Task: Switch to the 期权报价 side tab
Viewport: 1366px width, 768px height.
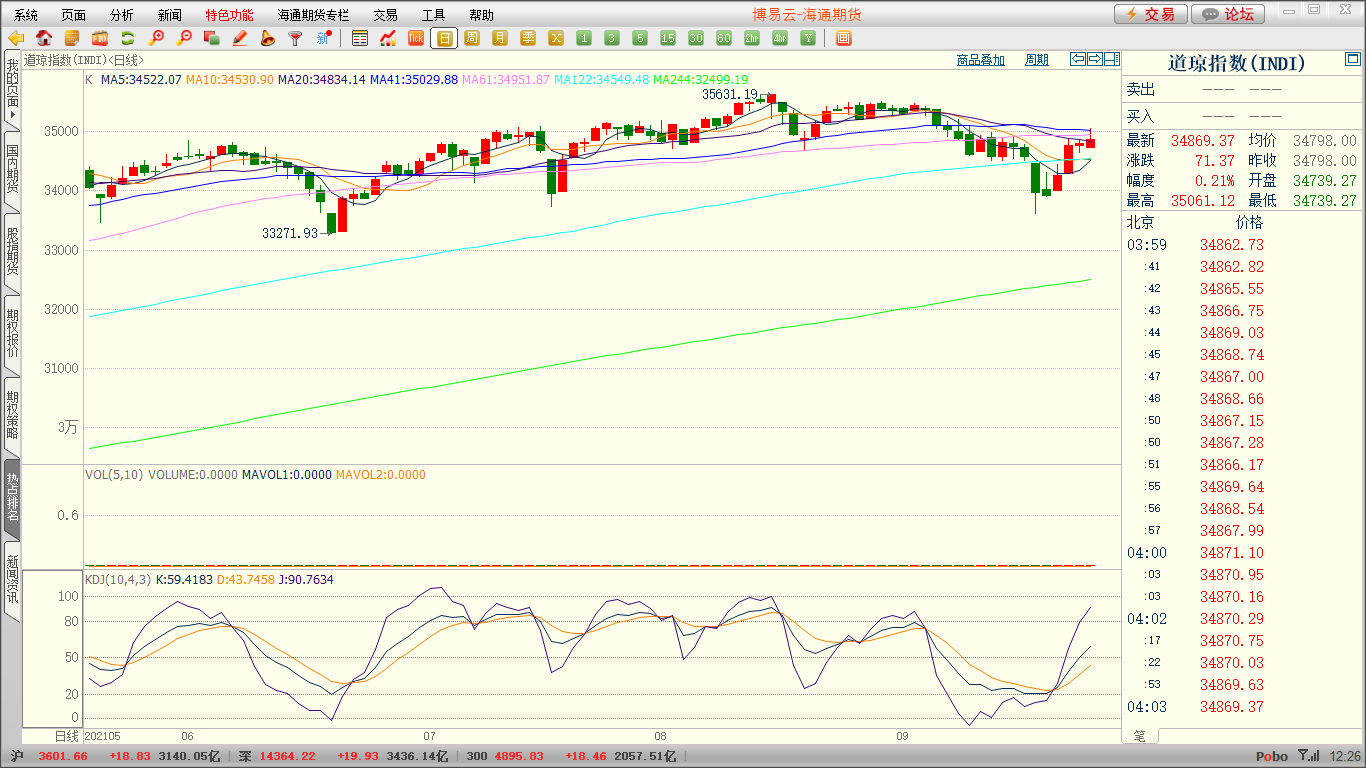Action: point(12,334)
